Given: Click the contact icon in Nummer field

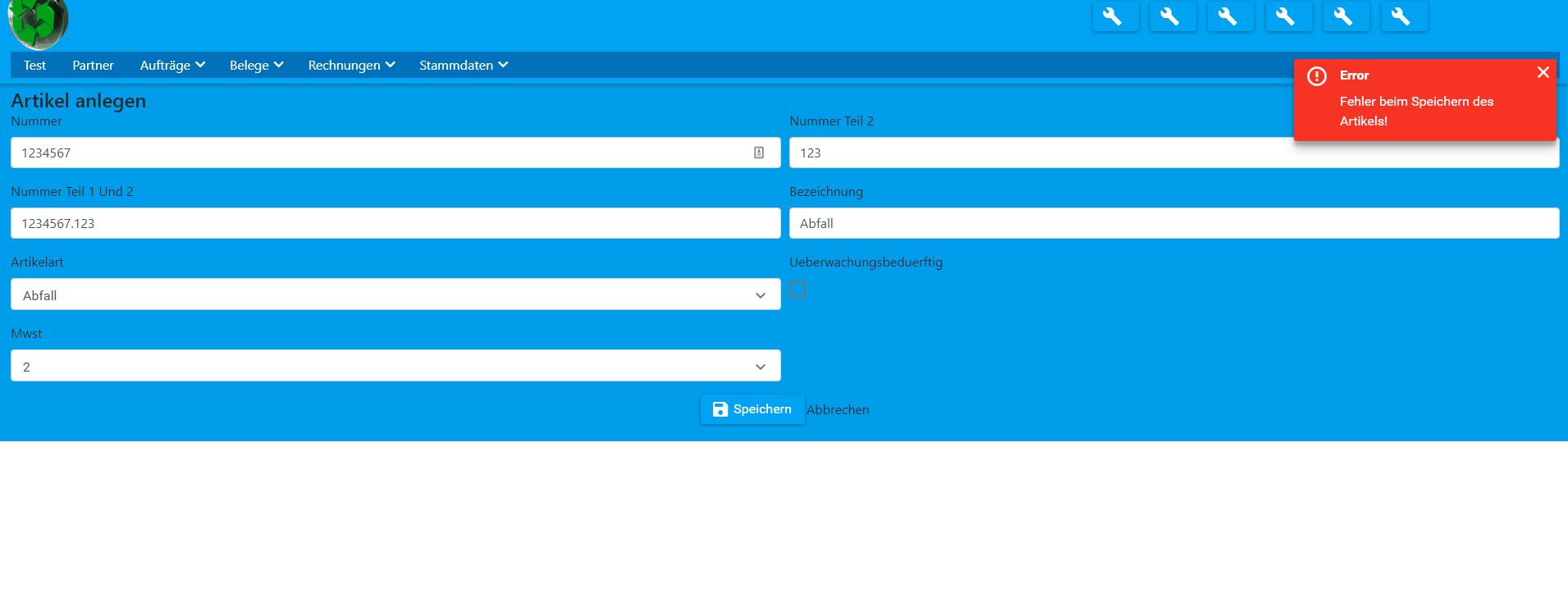Looking at the screenshot, I should click(759, 153).
